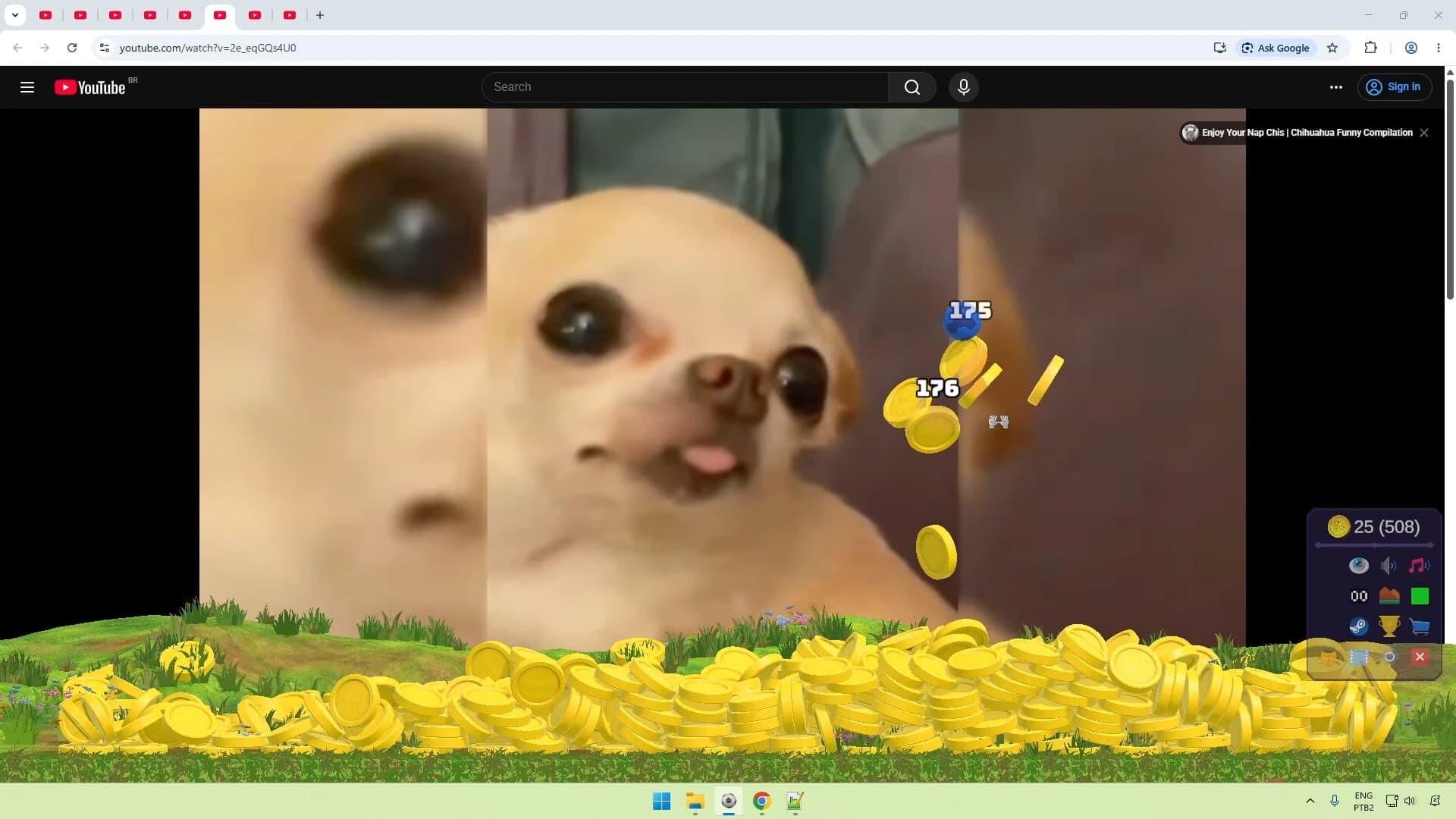1456x819 pixels.
Task: Click the coin count icon showing 25 (508)
Action: point(1338,526)
